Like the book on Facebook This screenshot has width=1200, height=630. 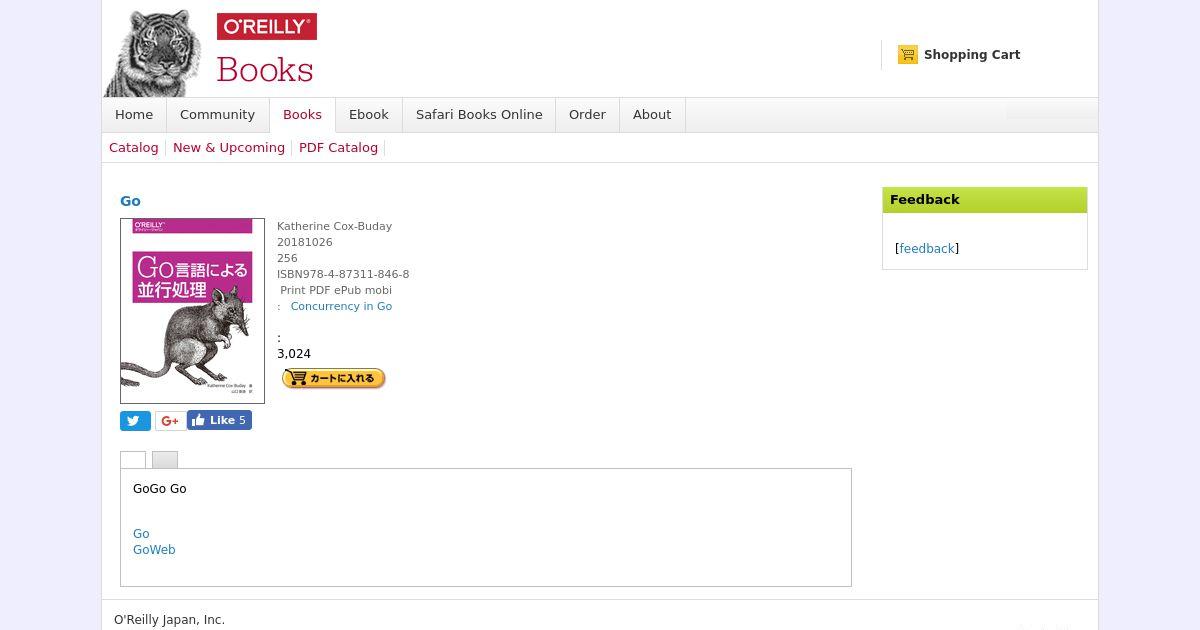(x=219, y=420)
